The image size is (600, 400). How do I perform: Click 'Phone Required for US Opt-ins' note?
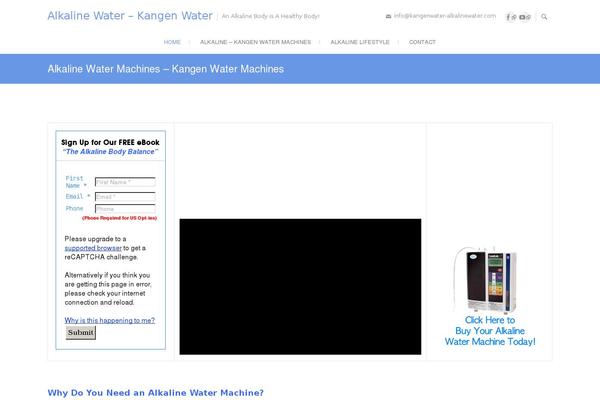[119, 218]
